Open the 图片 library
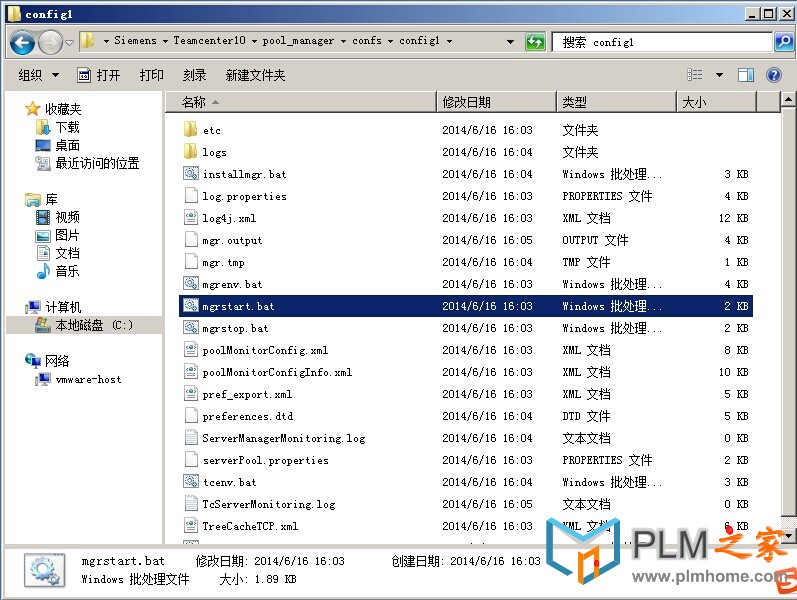Viewport: 797px width, 600px height. [x=58, y=235]
